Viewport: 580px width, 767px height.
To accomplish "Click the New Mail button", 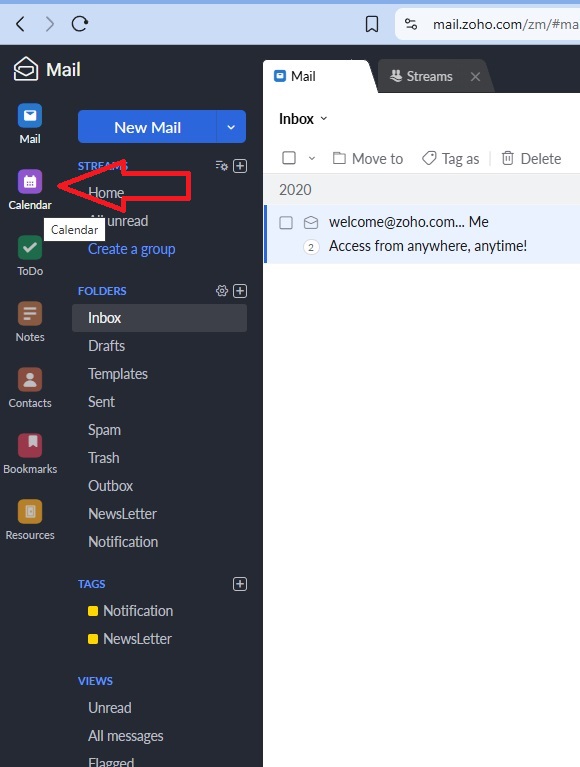I will click(x=147, y=127).
